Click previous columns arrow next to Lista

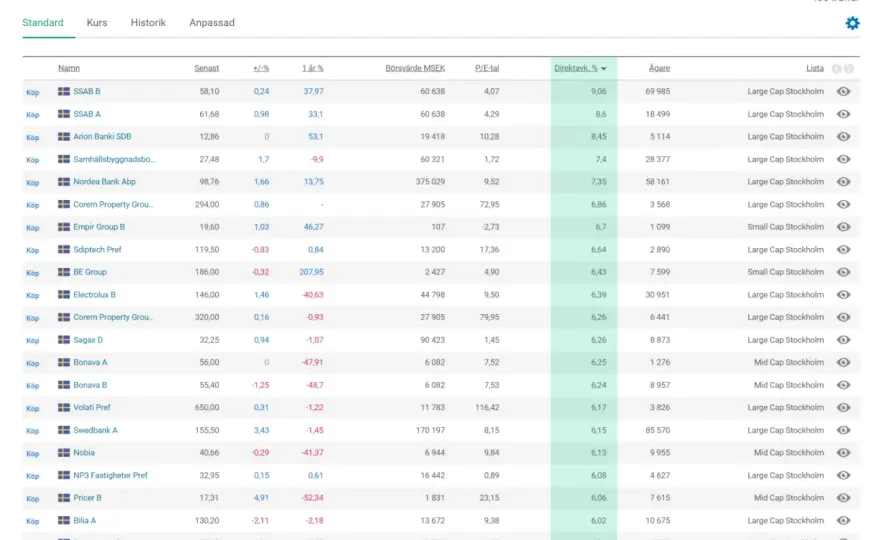click(836, 68)
